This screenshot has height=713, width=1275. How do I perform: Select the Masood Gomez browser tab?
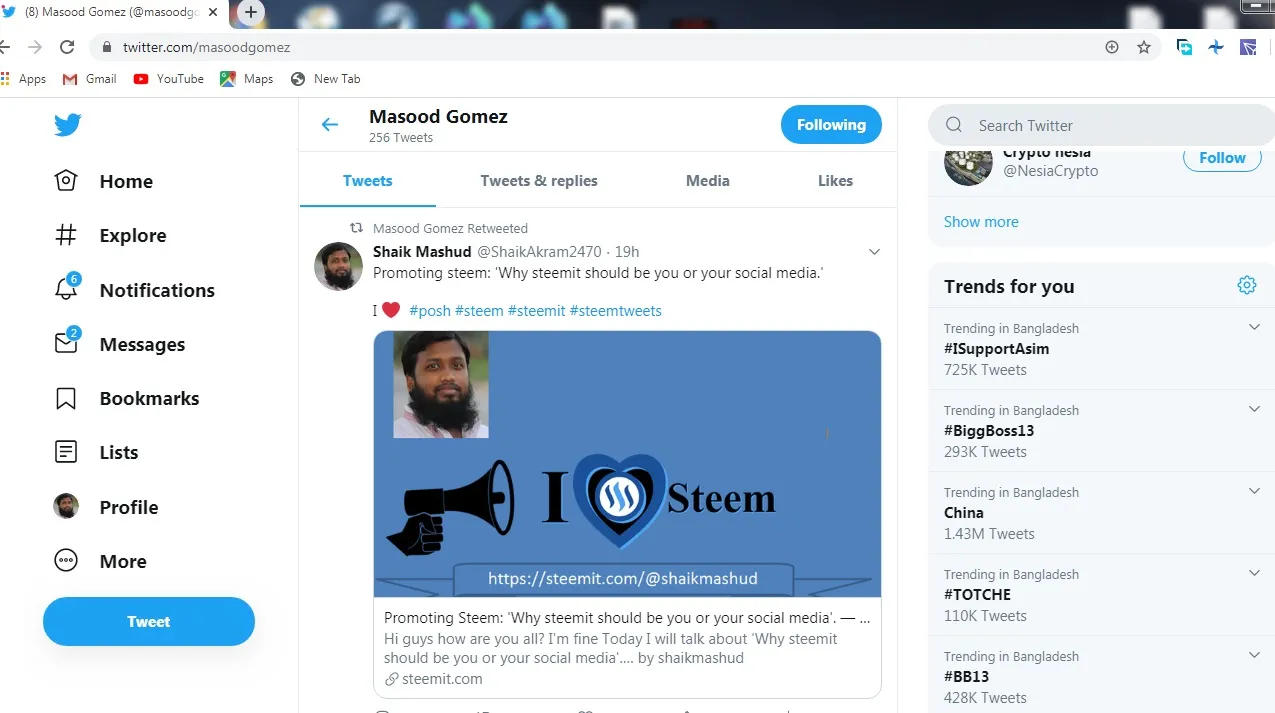pyautogui.click(x=110, y=13)
